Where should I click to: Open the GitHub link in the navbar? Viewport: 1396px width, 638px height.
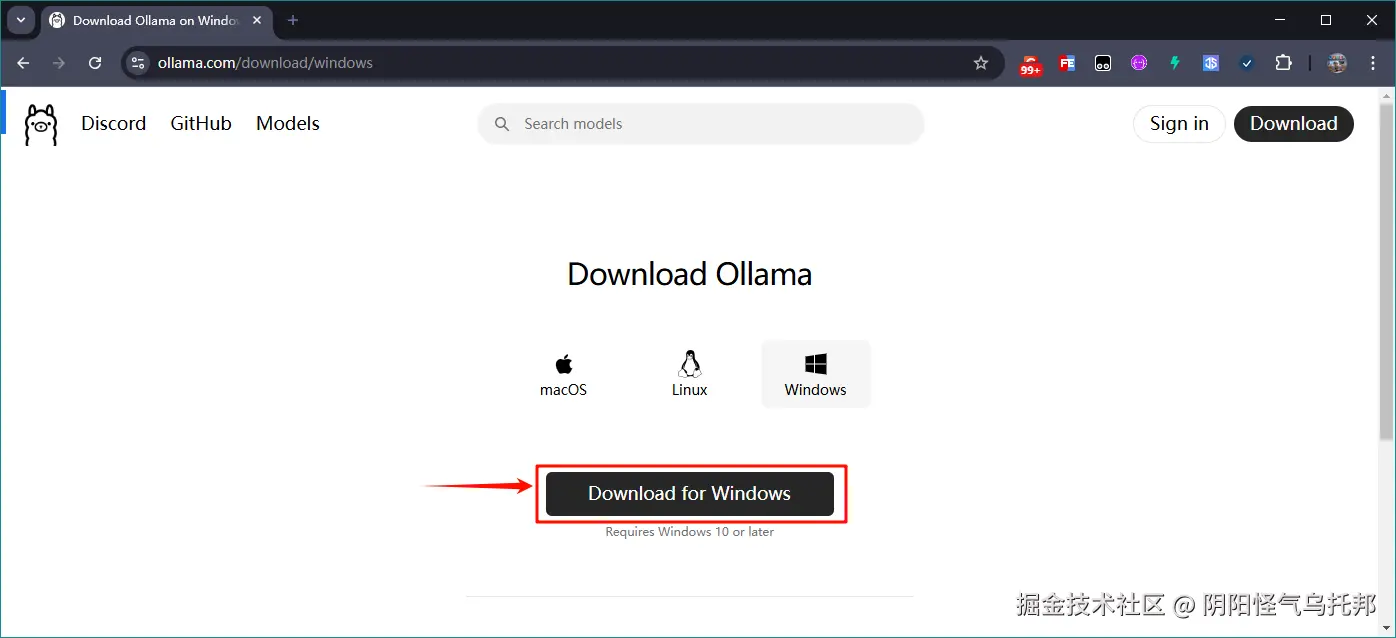[200, 123]
